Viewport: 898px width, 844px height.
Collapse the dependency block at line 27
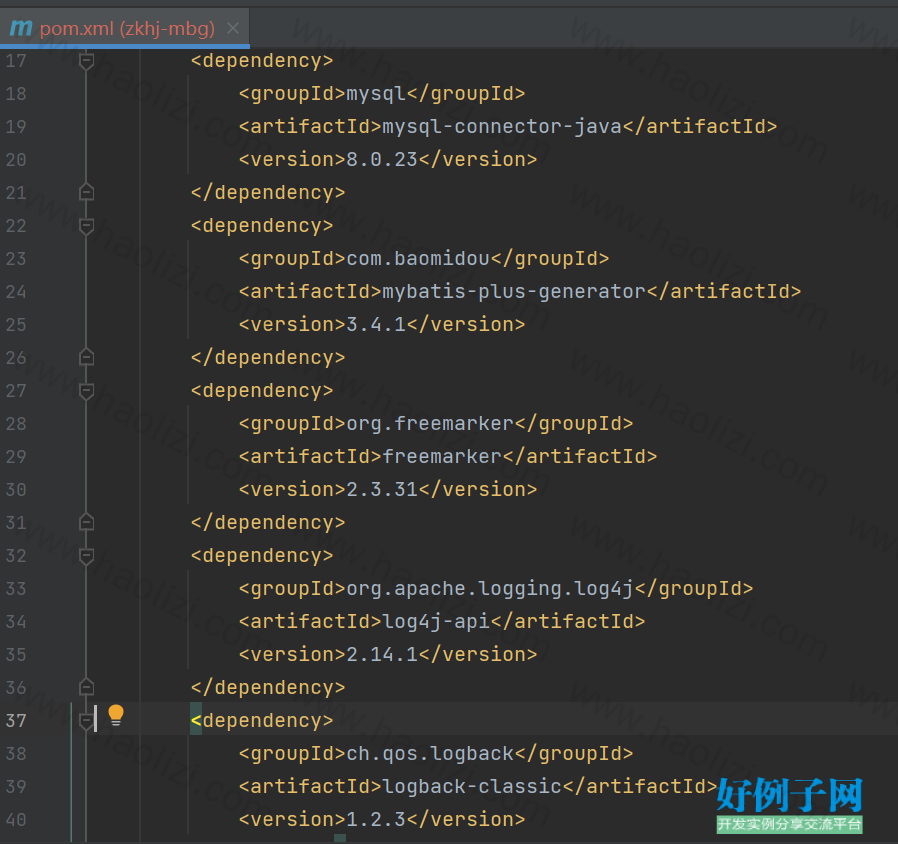point(86,391)
